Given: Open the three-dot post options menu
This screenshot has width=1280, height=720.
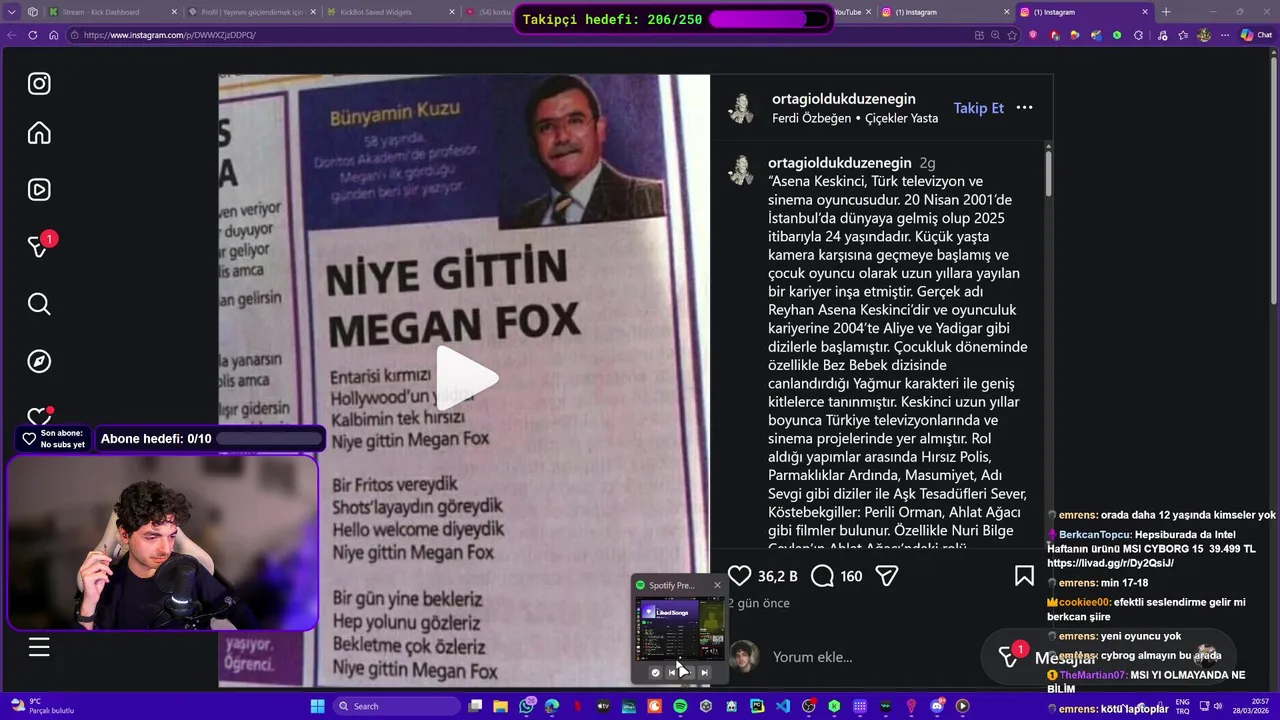Looking at the screenshot, I should [x=1024, y=108].
